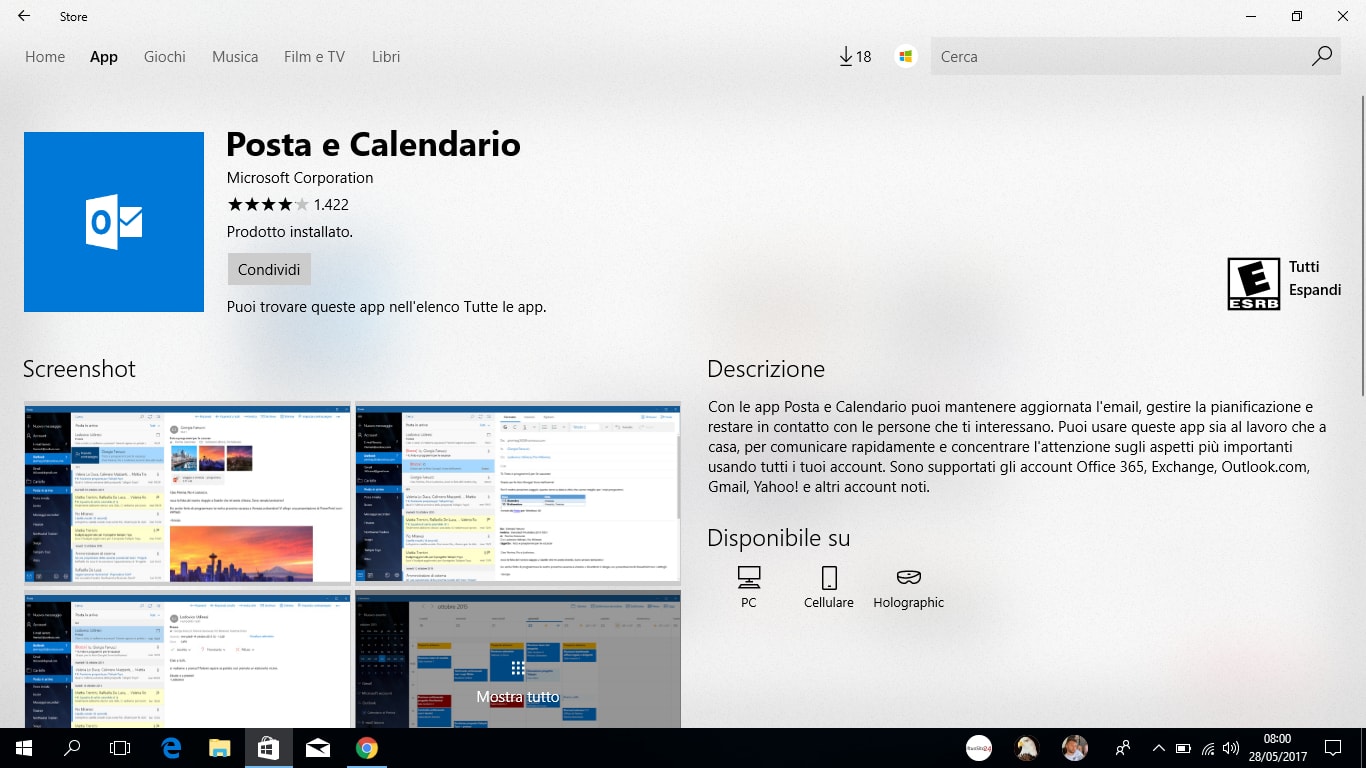Go back using the Store back arrow
Viewport: 1366px width, 768px height.
point(23,16)
